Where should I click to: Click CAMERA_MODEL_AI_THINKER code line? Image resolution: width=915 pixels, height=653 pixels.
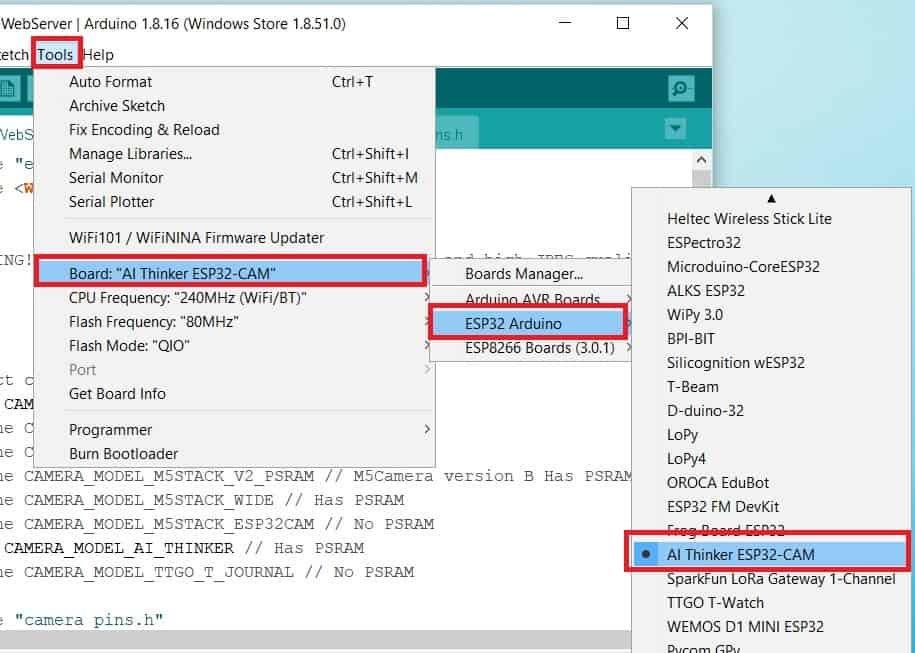click(x=184, y=548)
